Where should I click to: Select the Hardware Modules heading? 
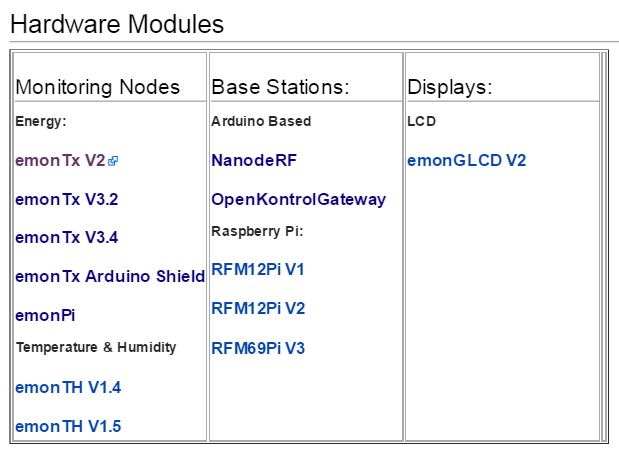pos(117,24)
